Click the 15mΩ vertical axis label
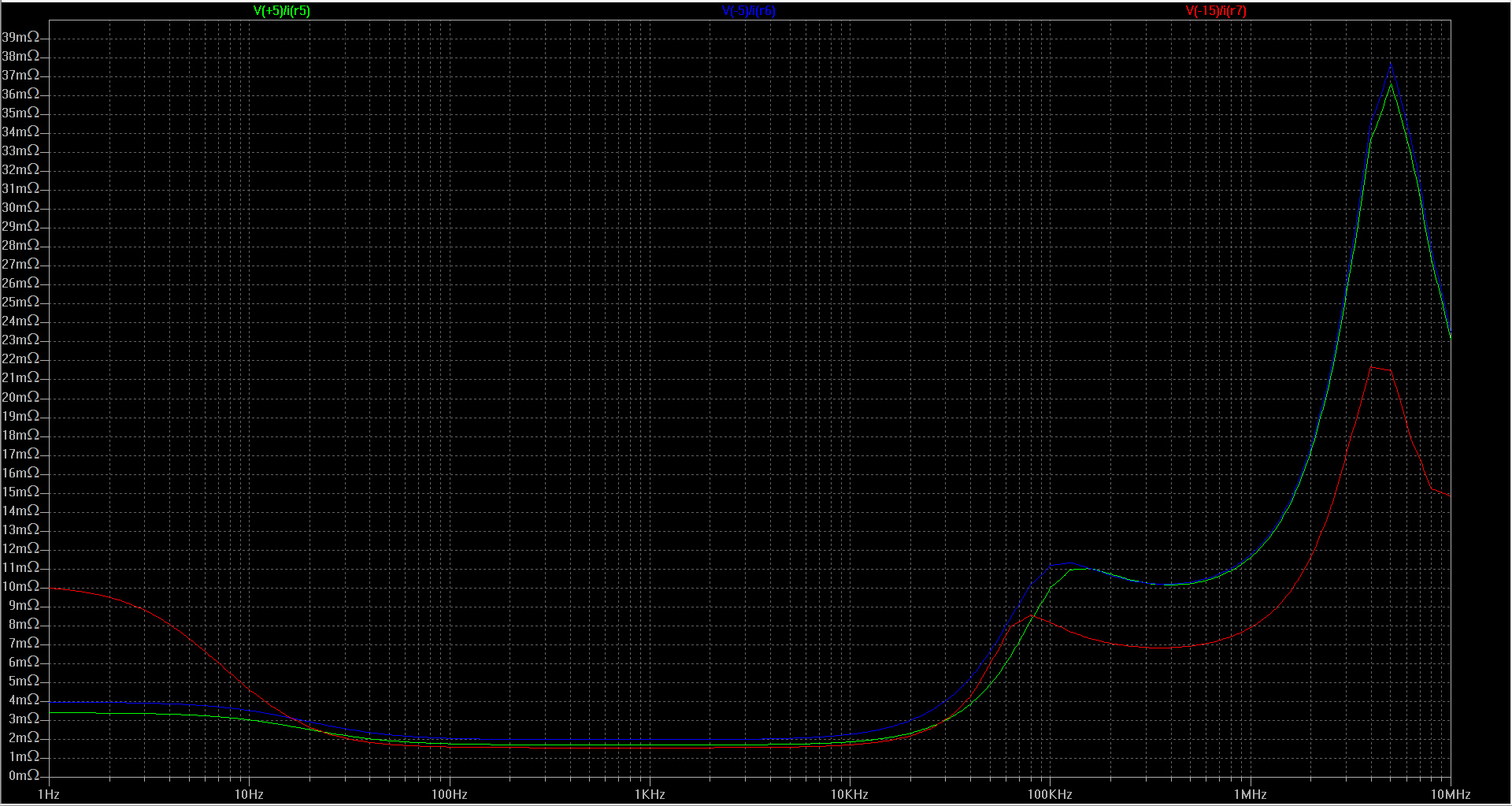 pos(20,492)
